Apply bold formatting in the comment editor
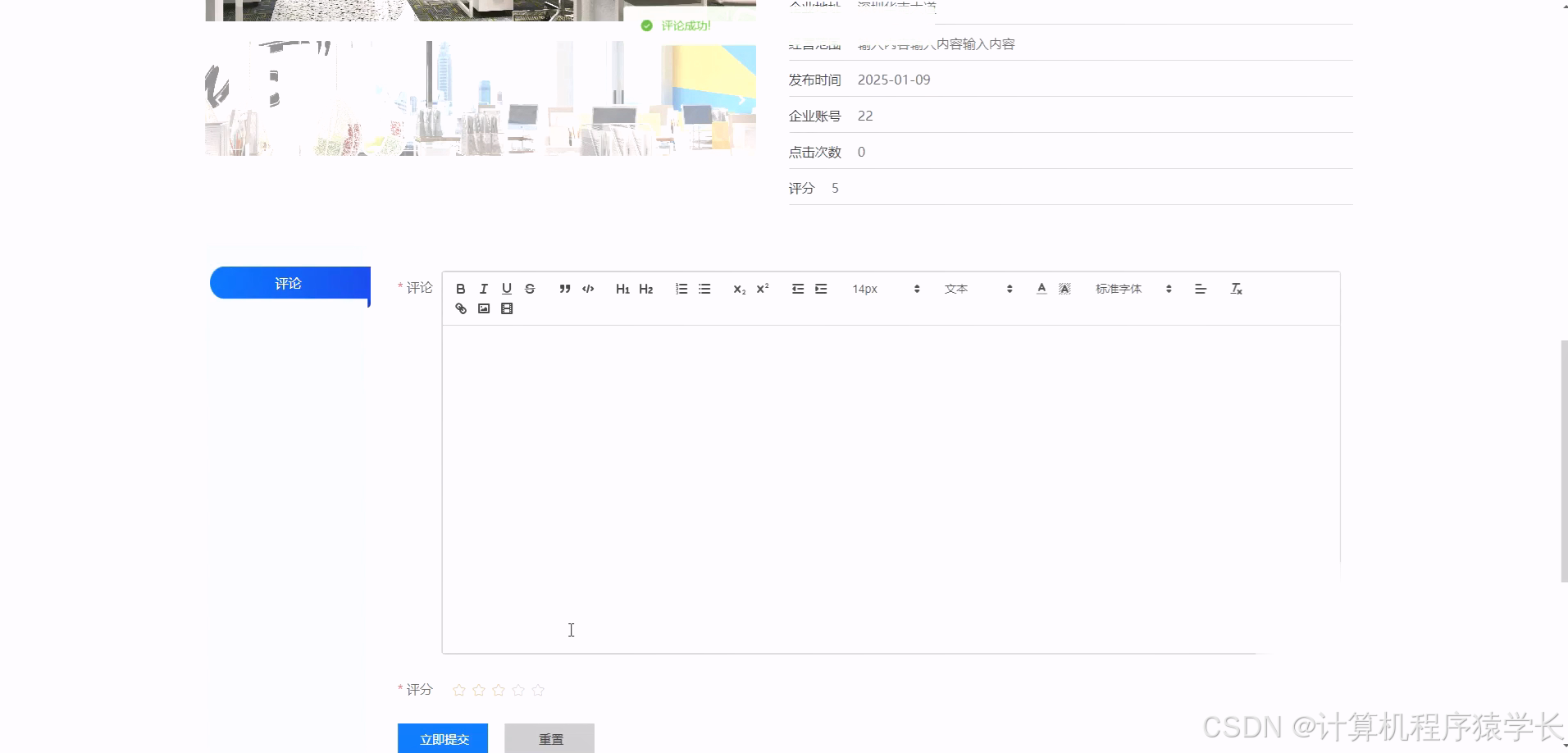The height and width of the screenshot is (753, 1568). pos(460,289)
